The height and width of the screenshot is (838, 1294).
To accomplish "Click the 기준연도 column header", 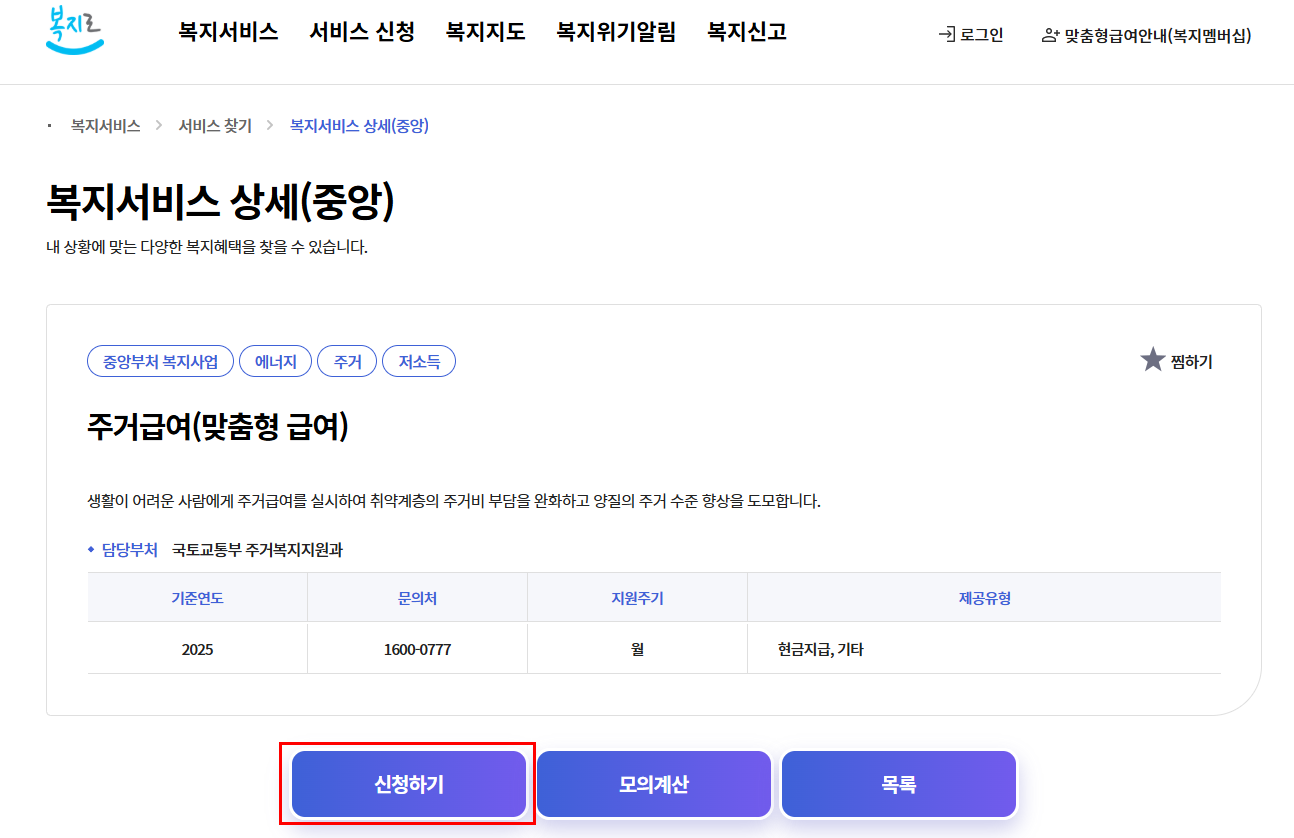I will (197, 598).
